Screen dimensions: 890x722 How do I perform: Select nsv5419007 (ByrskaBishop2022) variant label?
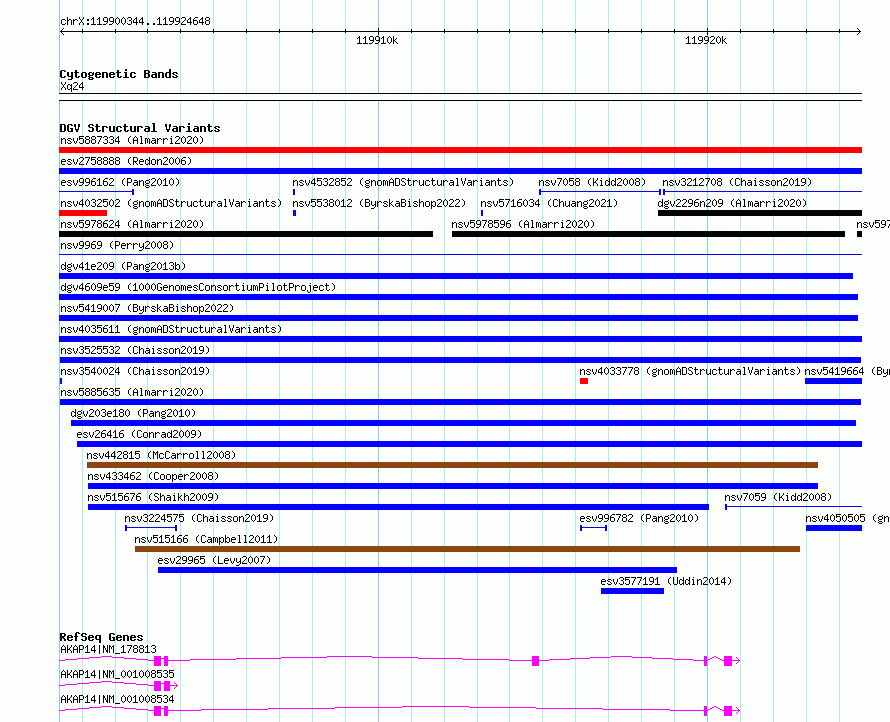[147, 308]
